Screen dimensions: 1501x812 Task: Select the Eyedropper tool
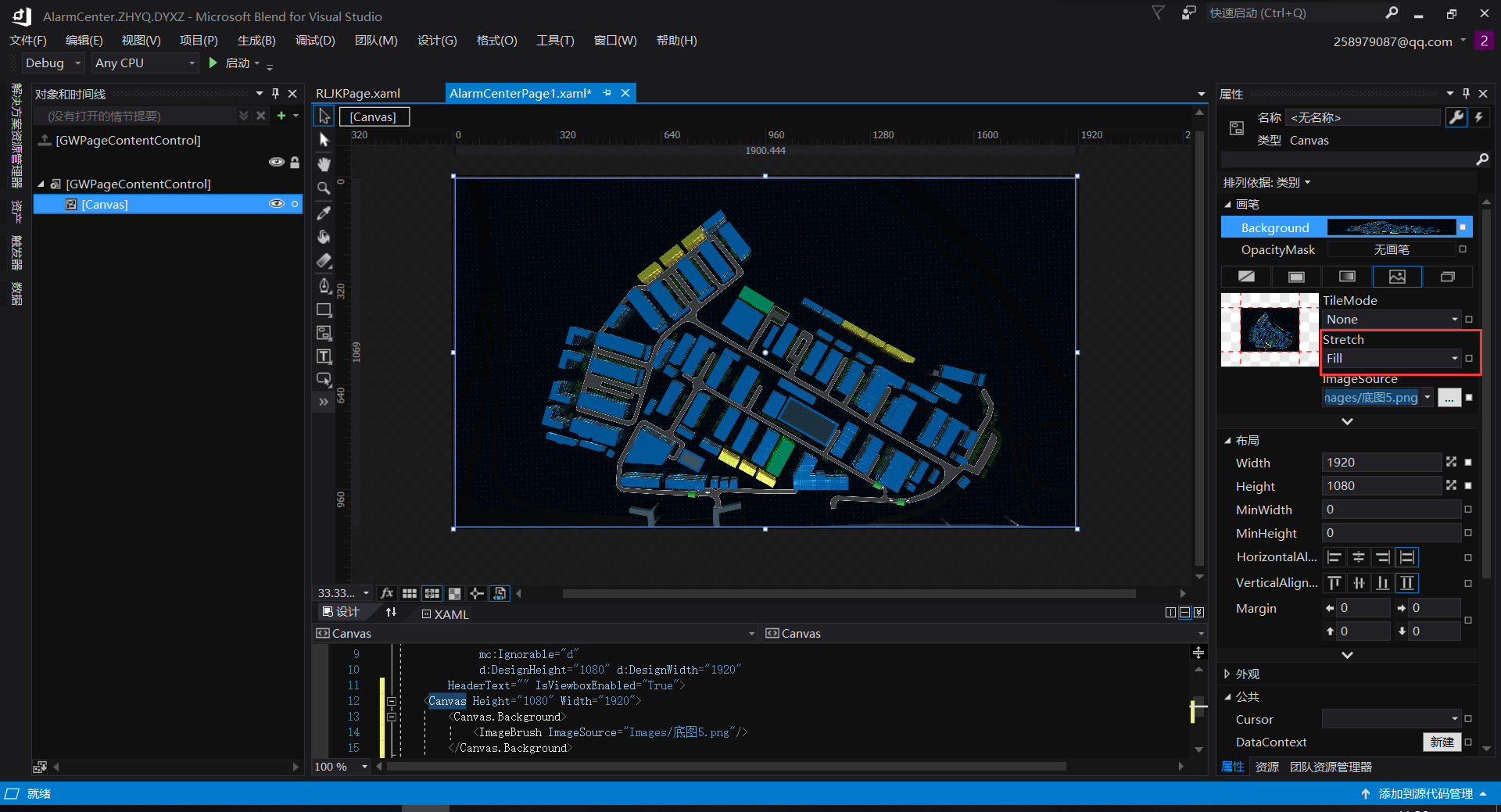(324, 213)
